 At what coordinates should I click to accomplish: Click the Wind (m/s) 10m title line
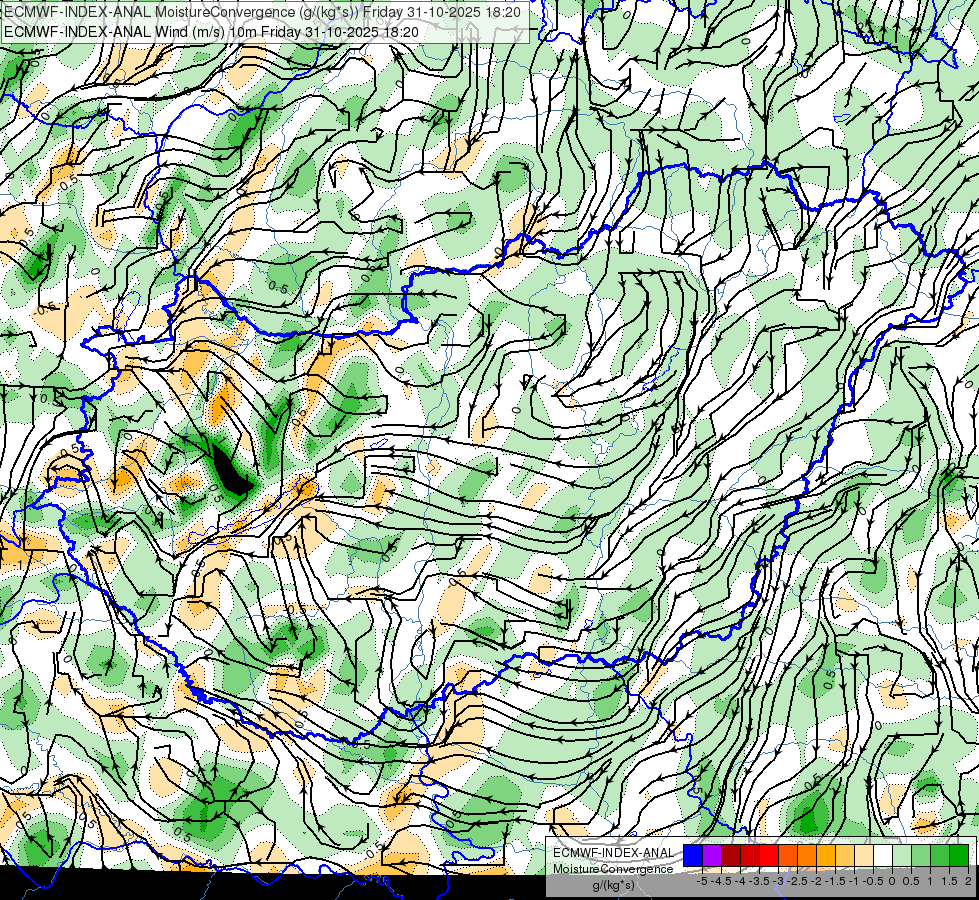tap(211, 32)
